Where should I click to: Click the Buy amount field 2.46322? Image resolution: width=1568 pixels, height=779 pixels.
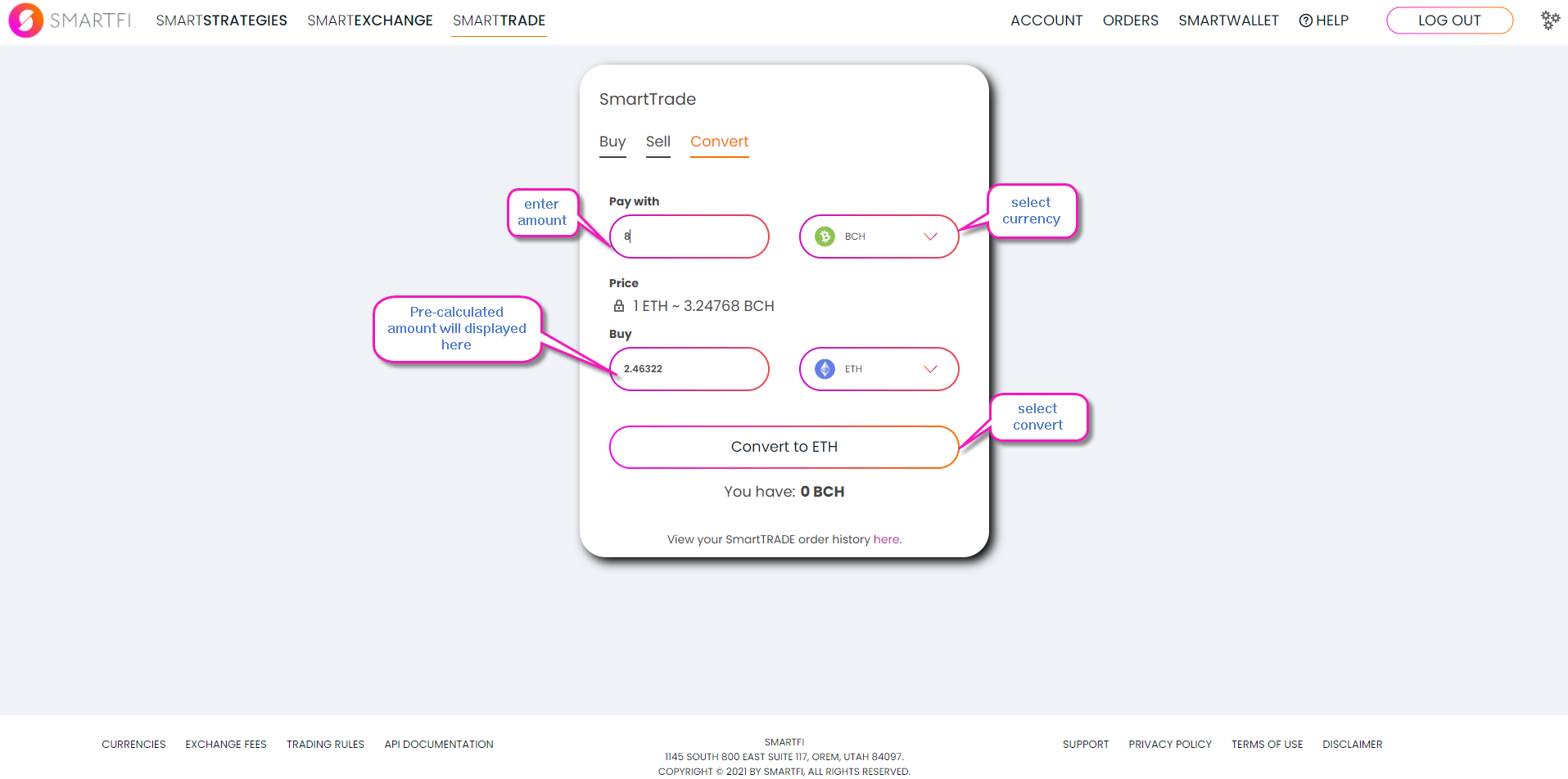(689, 369)
